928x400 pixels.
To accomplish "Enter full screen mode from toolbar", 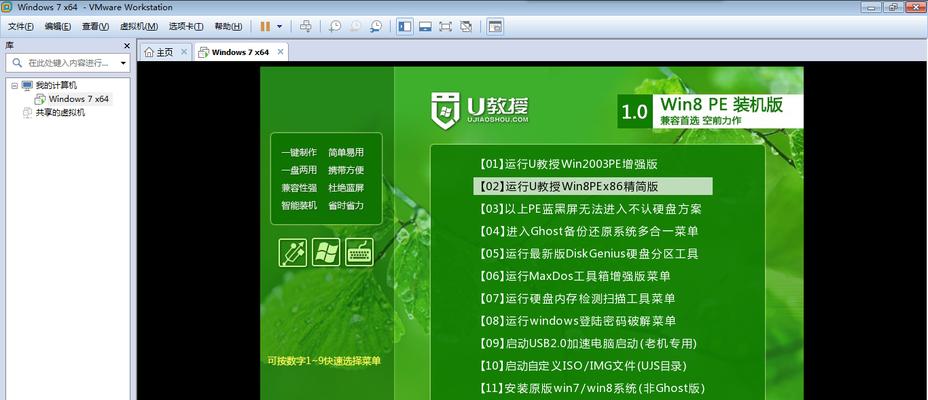I will (445, 27).
